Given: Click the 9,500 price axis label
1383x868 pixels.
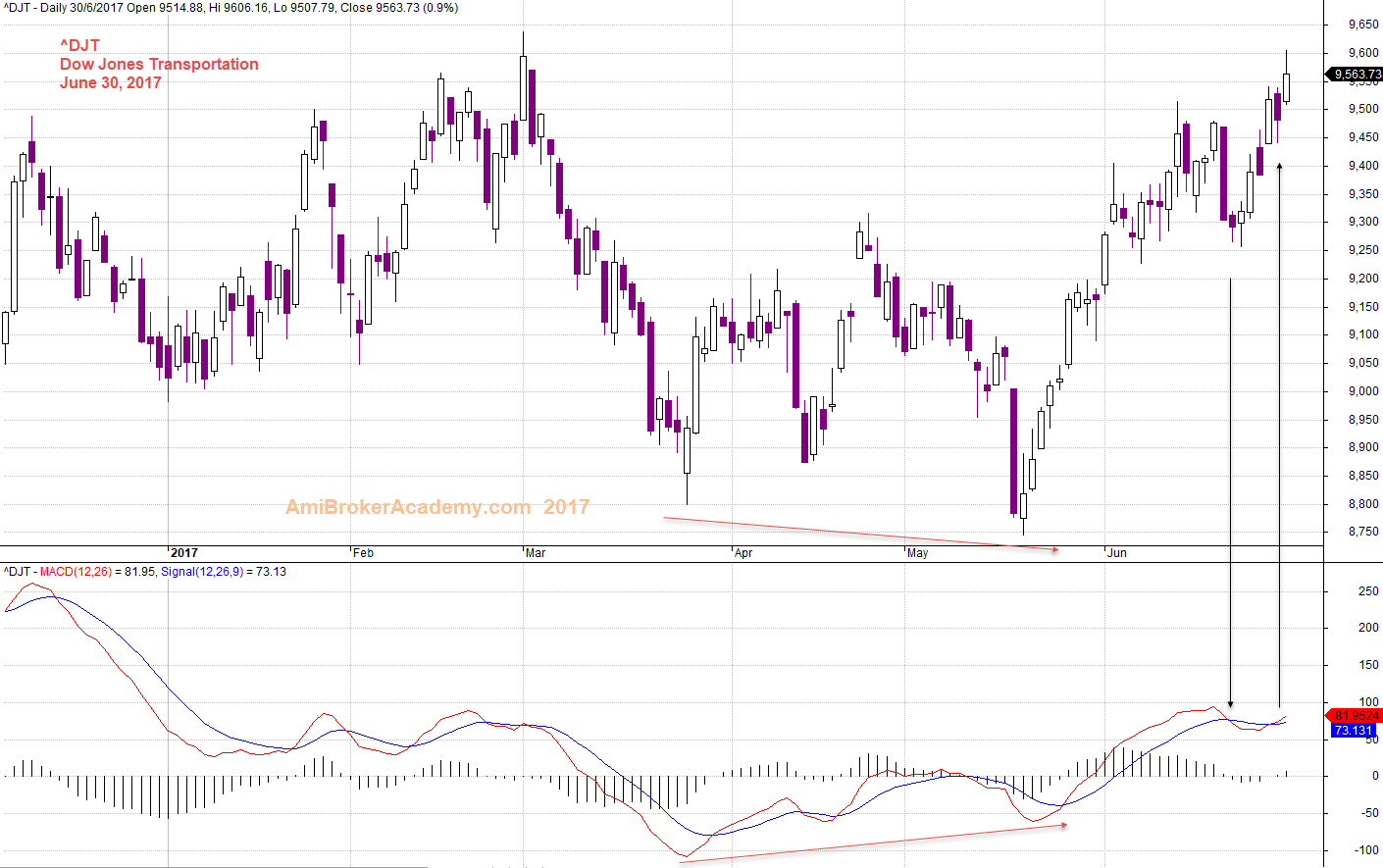Looking at the screenshot, I should pyautogui.click(x=1362, y=109).
